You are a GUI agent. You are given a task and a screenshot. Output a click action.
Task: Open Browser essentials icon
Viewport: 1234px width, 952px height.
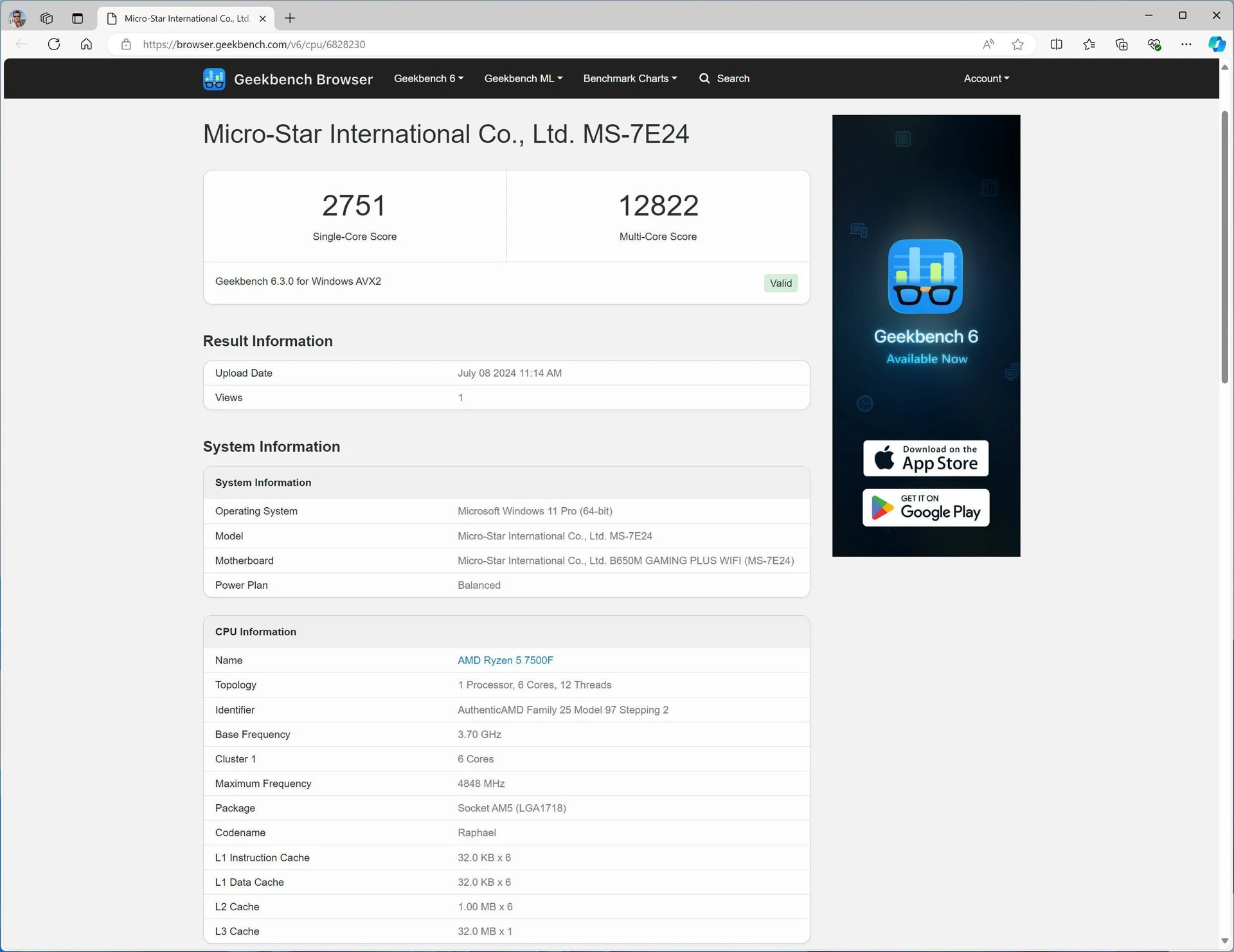(x=1154, y=44)
